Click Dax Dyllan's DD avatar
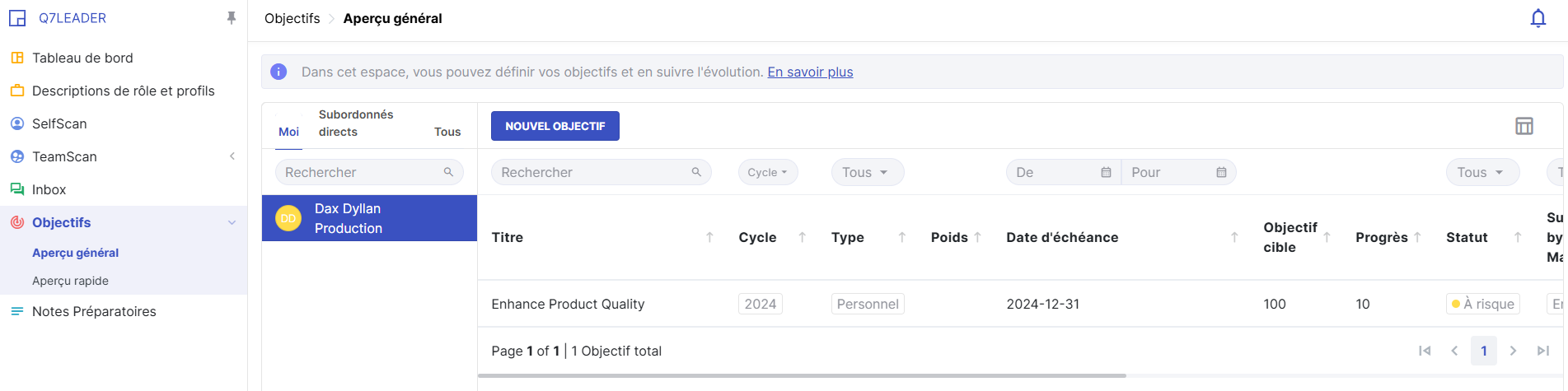The width and height of the screenshot is (1568, 391). pyautogui.click(x=288, y=218)
